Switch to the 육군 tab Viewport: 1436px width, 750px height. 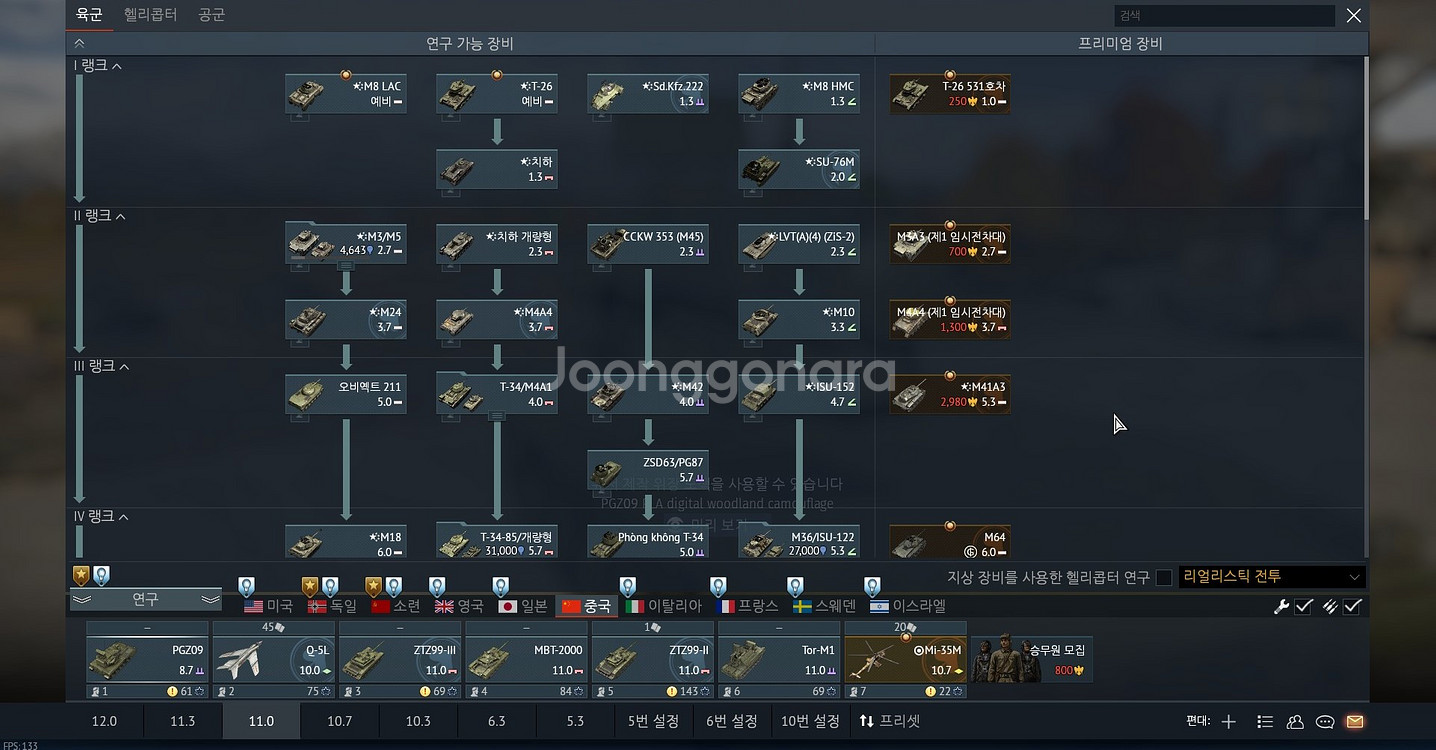(89, 15)
